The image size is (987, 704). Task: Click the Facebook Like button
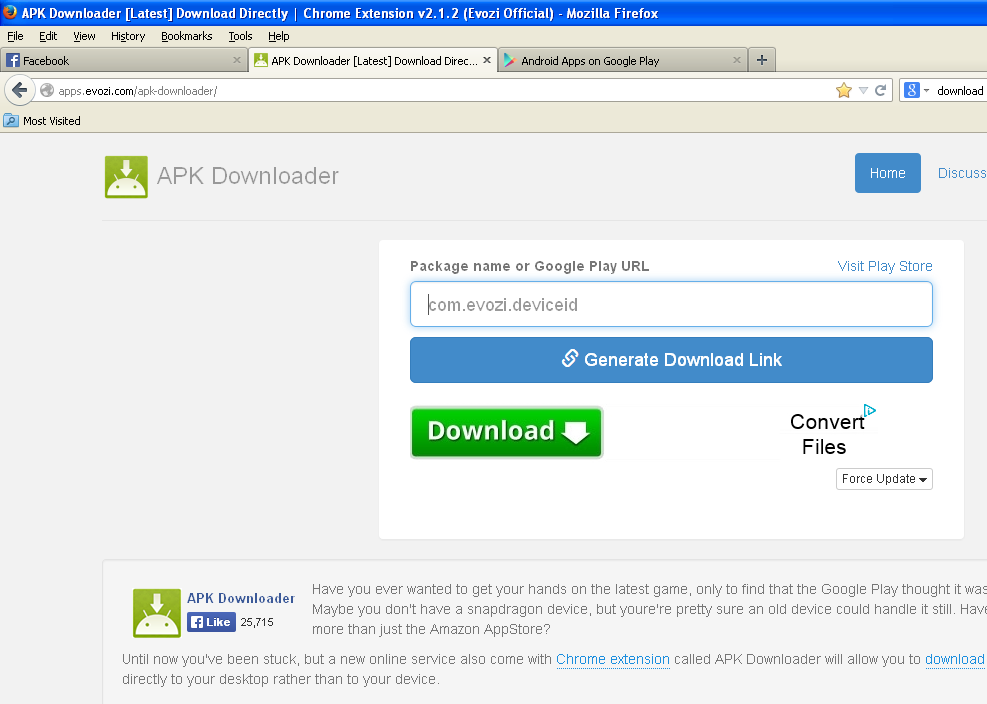(x=212, y=622)
